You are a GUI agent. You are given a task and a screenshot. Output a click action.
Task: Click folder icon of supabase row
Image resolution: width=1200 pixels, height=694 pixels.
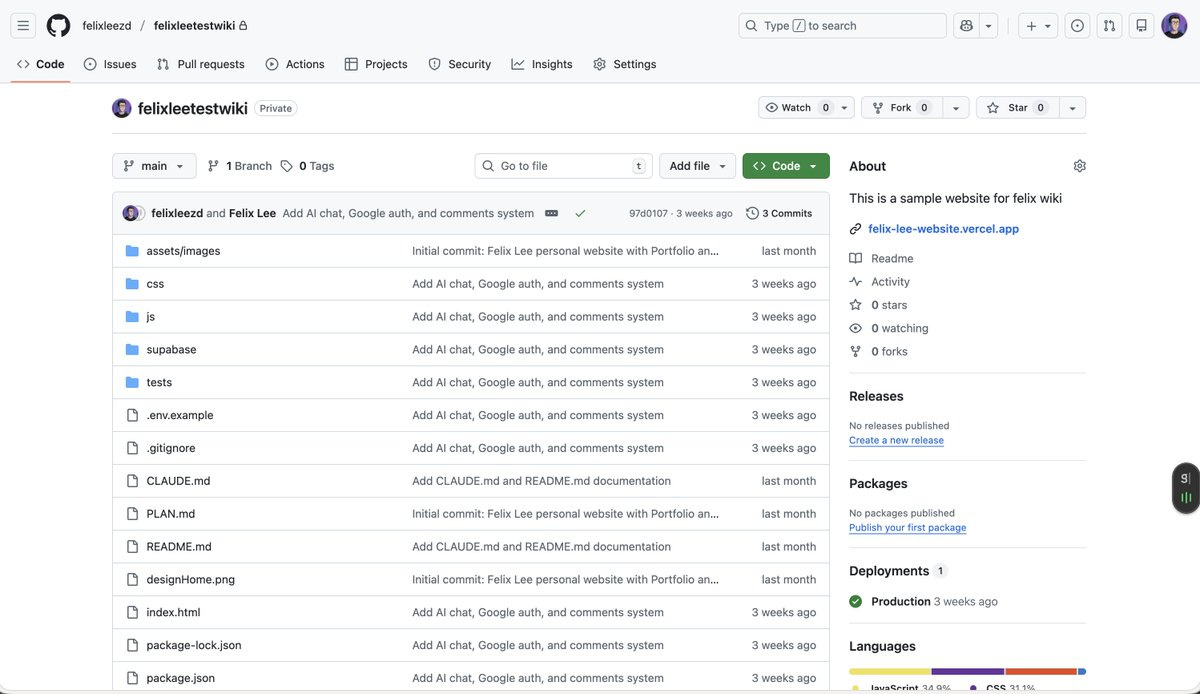click(132, 350)
